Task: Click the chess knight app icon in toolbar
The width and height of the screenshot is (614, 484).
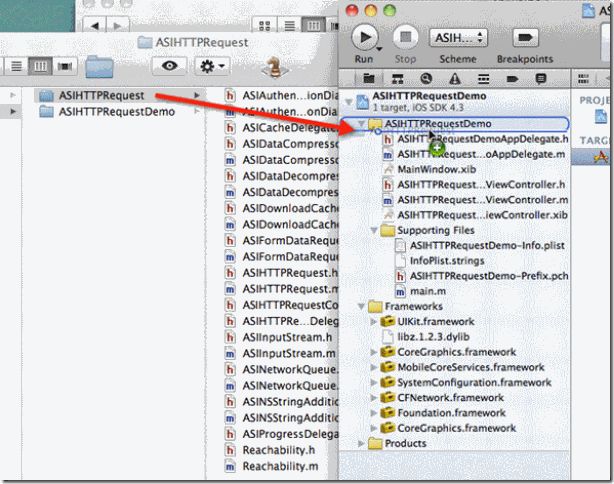Action: (x=275, y=67)
